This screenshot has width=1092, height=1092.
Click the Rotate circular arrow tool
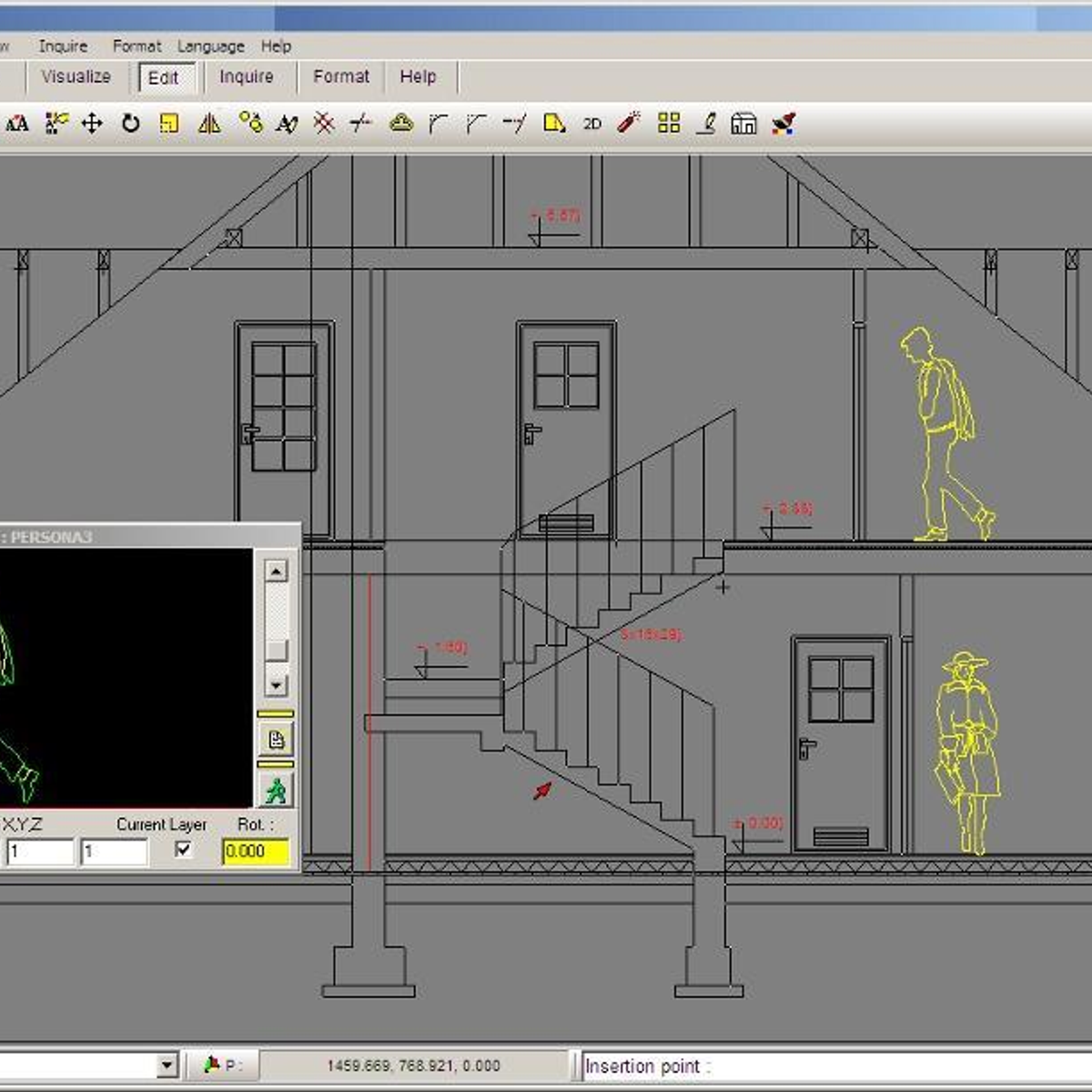[x=131, y=123]
